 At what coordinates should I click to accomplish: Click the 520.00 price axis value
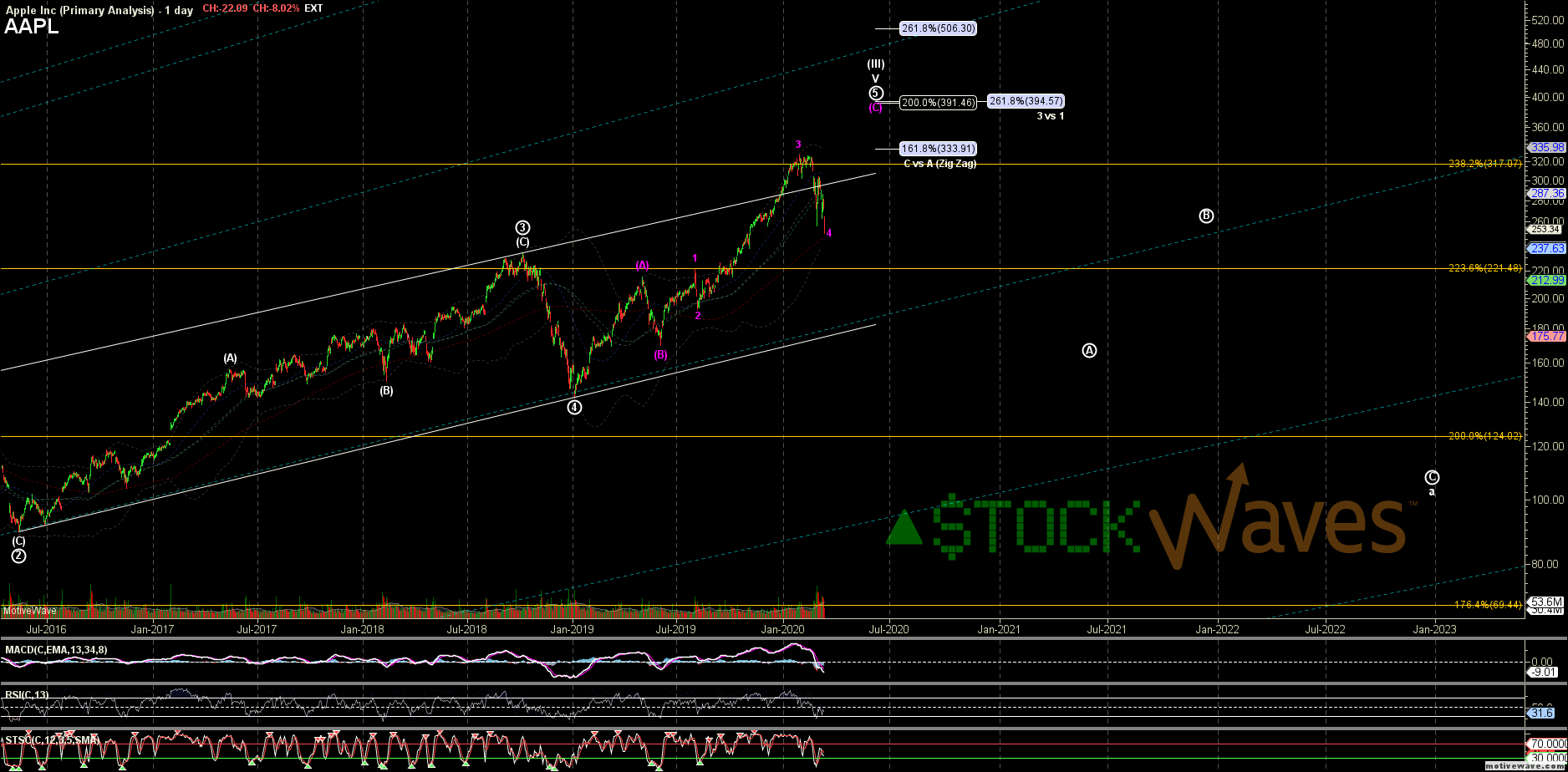[1549, 19]
